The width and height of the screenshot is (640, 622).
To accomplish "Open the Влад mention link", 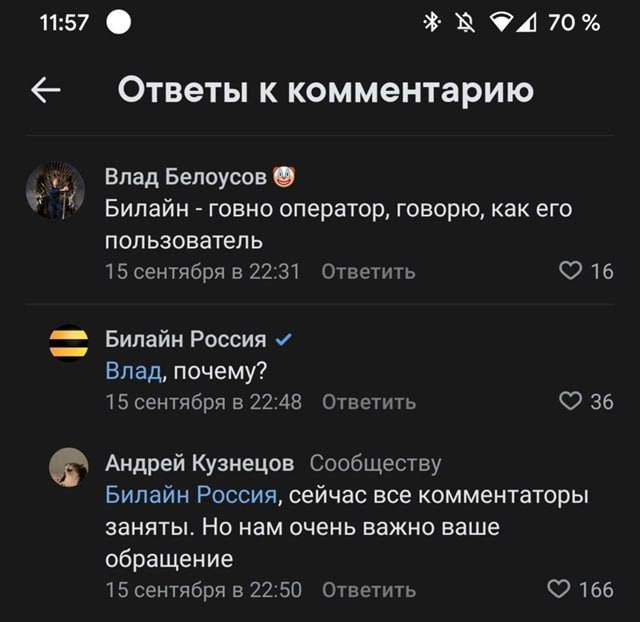I will tap(133, 371).
